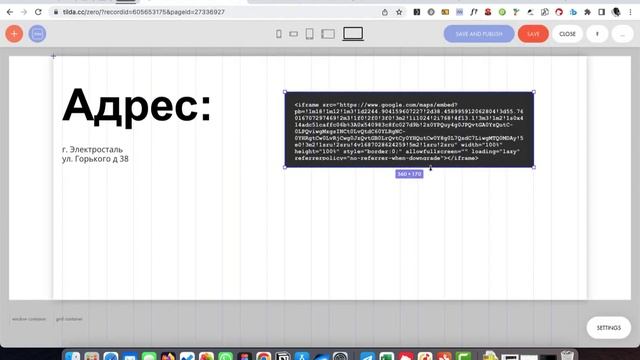Click the share page icon
This screenshot has width=640, height=360.
coord(384,12)
